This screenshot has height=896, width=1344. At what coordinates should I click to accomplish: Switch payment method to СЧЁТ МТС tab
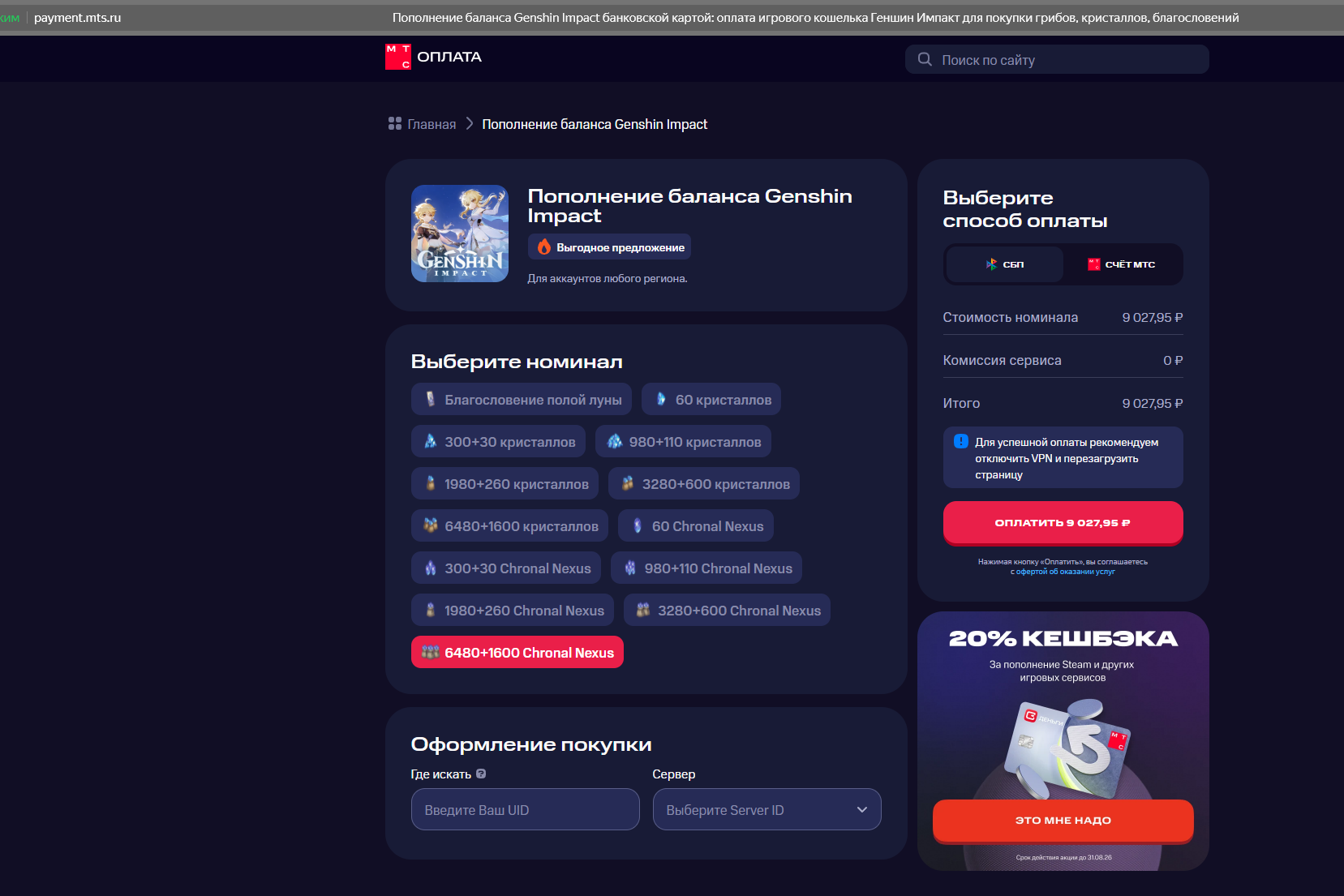tap(1122, 264)
